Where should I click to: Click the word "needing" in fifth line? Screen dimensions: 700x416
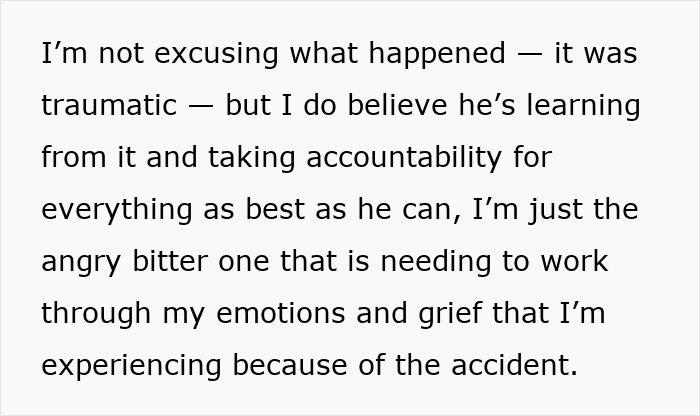click(x=436, y=262)
